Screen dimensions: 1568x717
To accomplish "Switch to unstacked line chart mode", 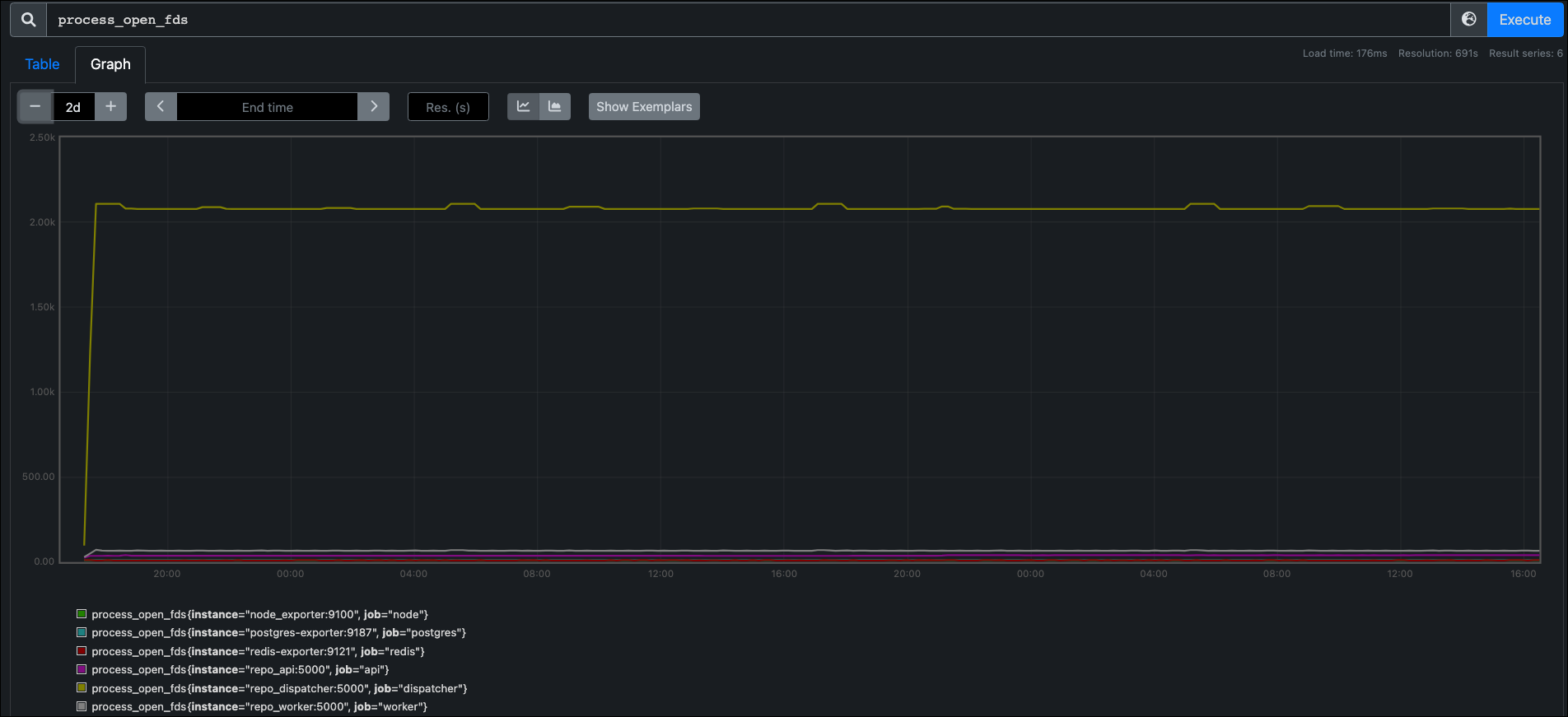I will click(x=523, y=107).
